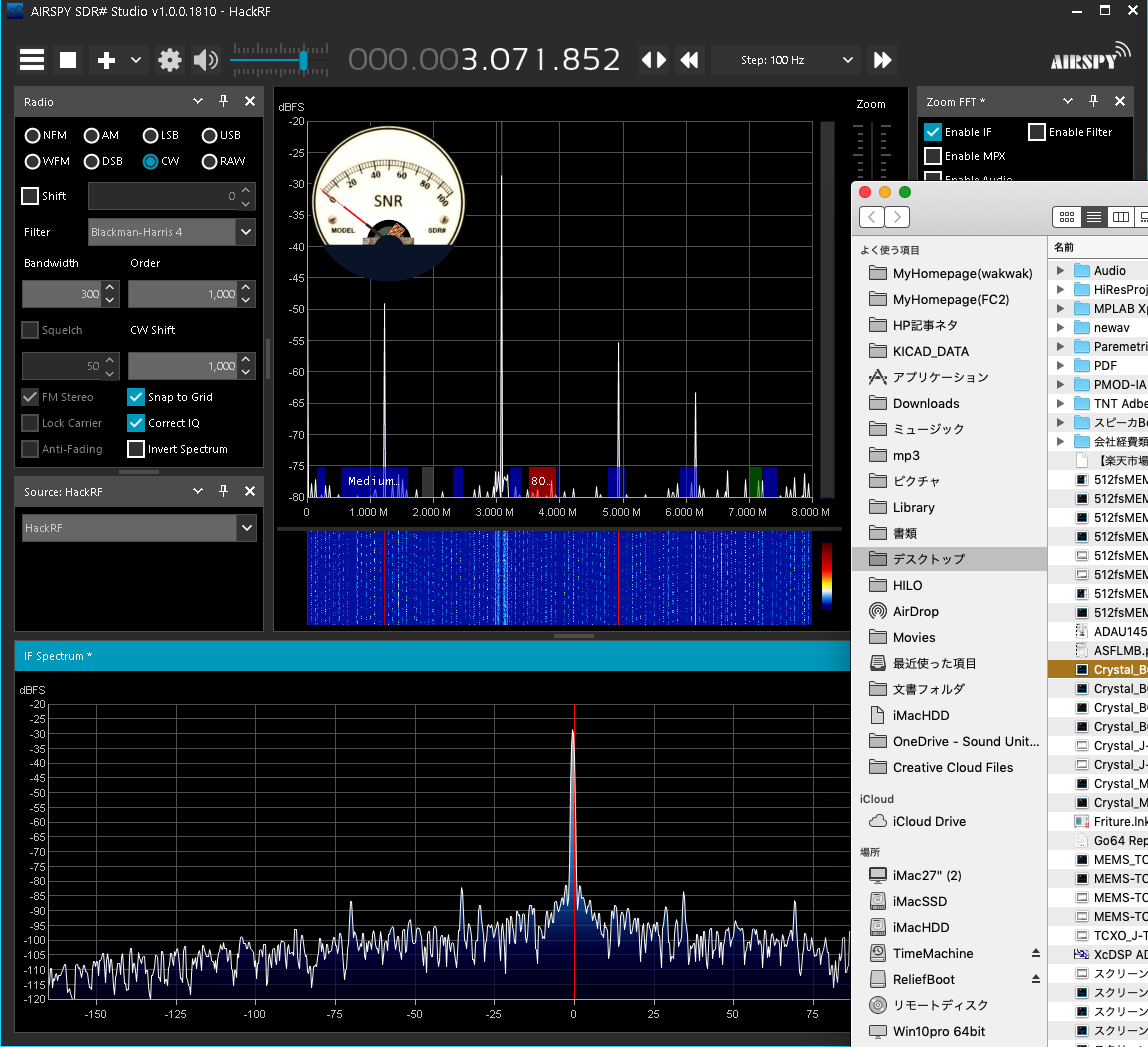Switch Finder to icon view
This screenshot has width=1148, height=1047.
pos(1067,217)
